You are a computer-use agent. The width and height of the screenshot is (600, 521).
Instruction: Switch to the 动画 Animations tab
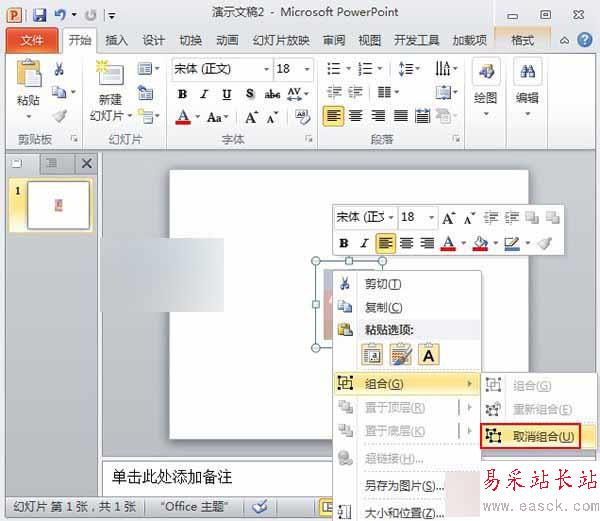click(227, 40)
